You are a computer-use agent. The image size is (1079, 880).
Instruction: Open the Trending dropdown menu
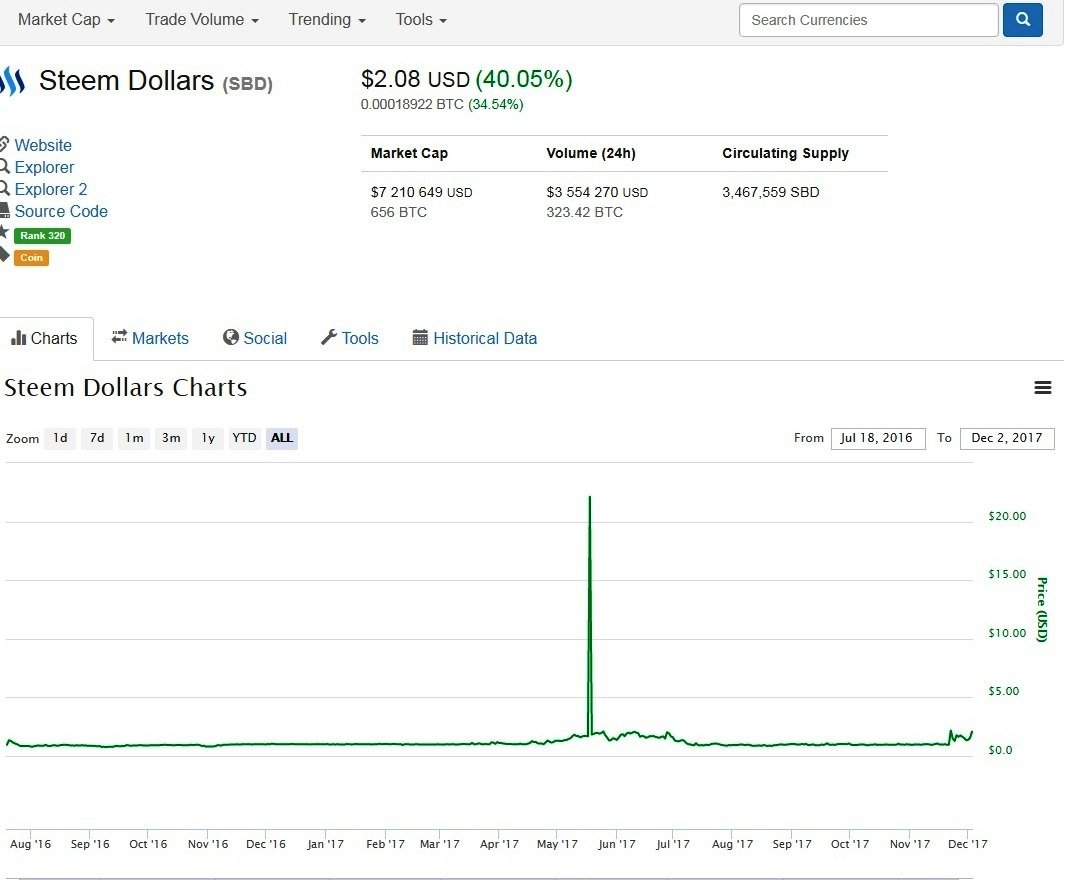click(x=327, y=20)
